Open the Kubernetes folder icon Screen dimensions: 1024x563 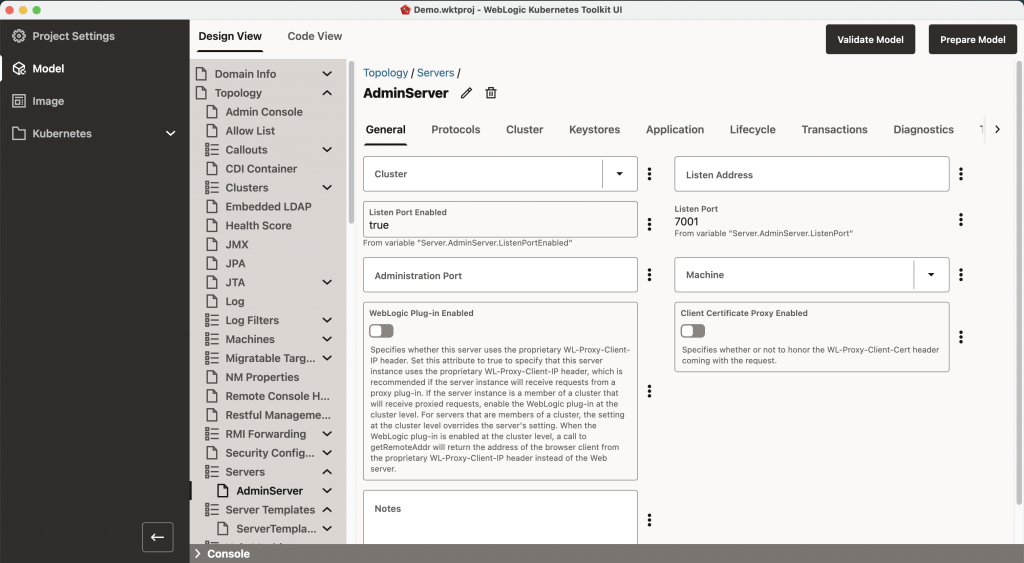click(19, 133)
